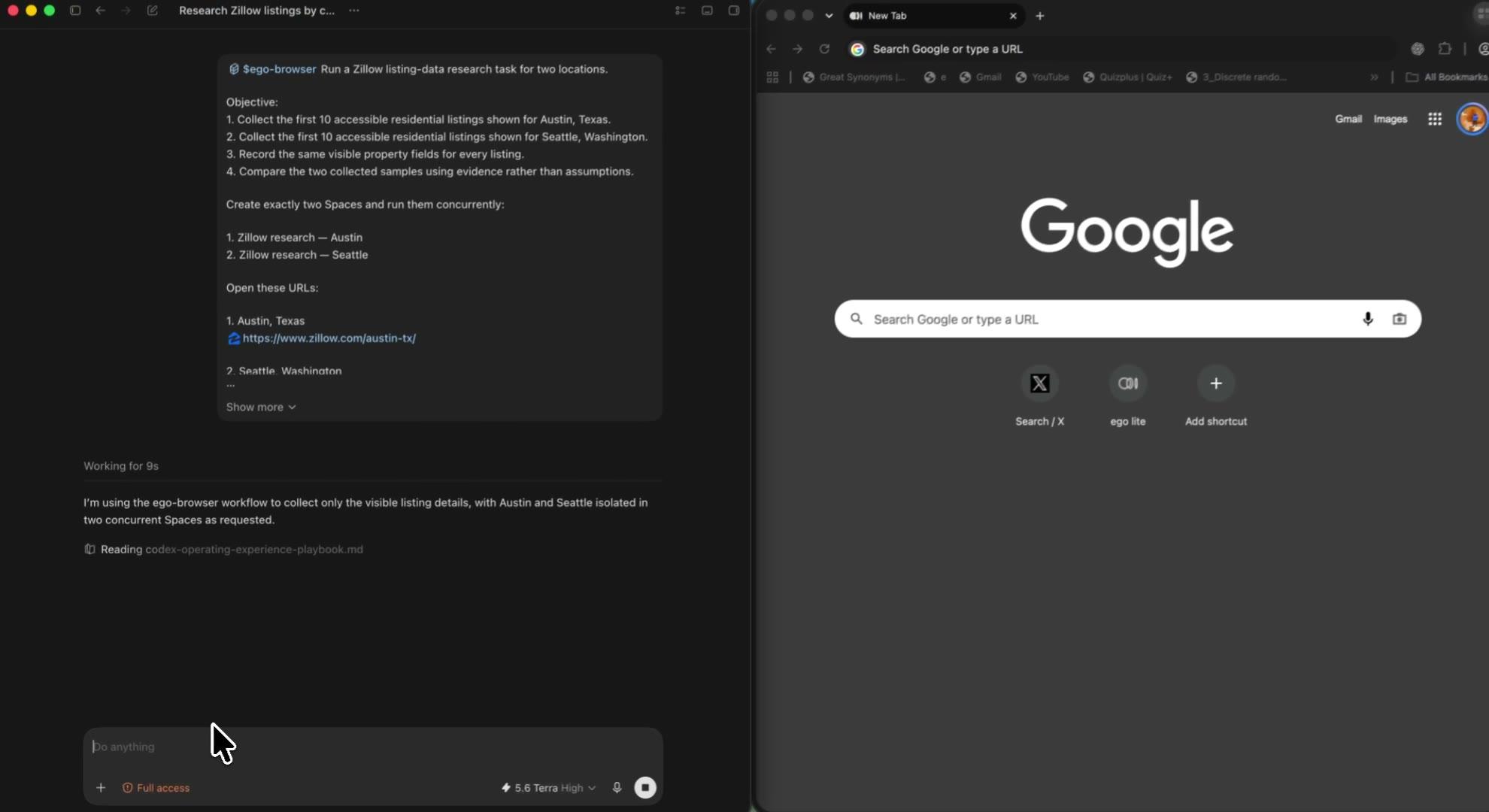This screenshot has width=1489, height=812.
Task: Click the extension icon left of the puzzle icon
Action: coord(1418,49)
